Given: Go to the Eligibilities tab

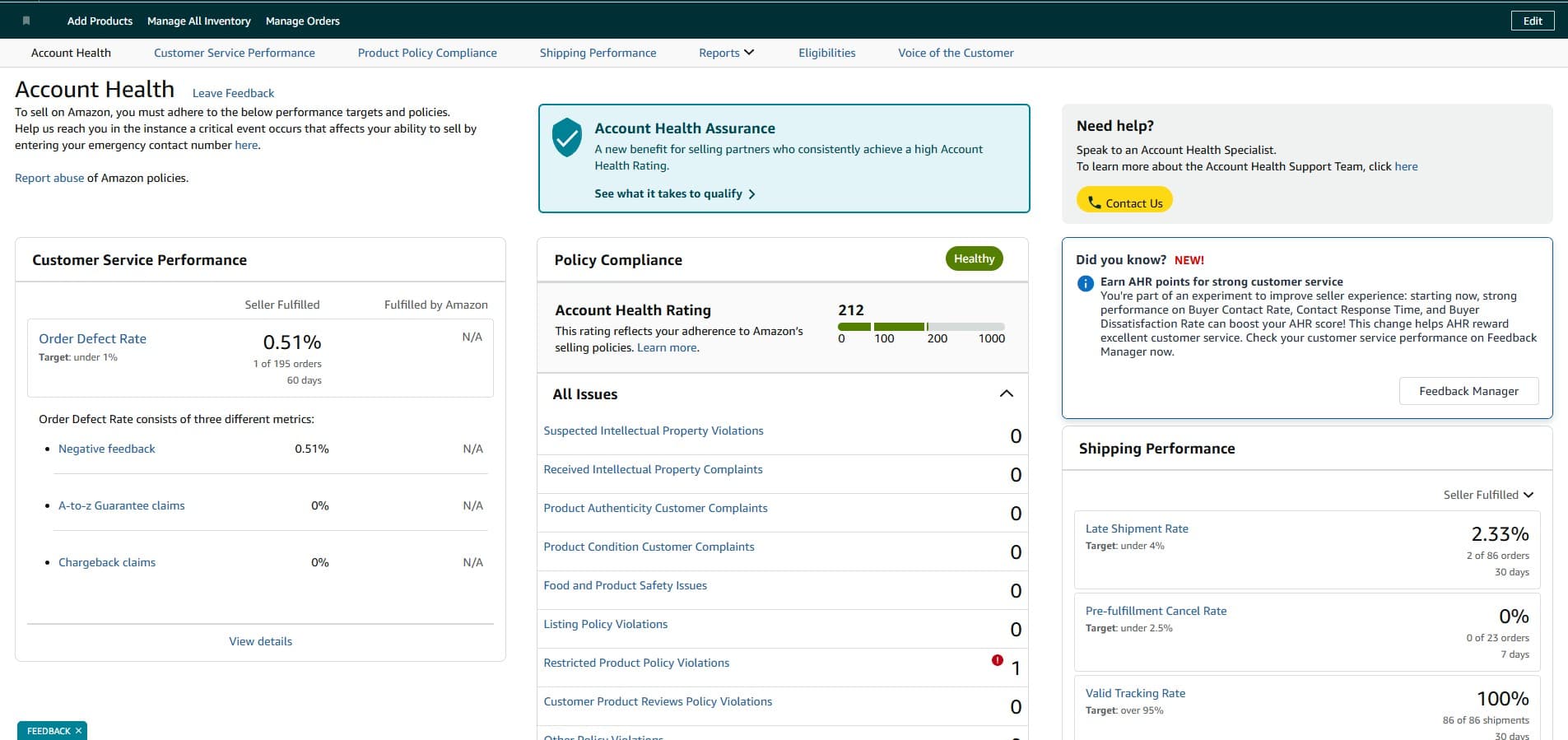Looking at the screenshot, I should pyautogui.click(x=826, y=53).
